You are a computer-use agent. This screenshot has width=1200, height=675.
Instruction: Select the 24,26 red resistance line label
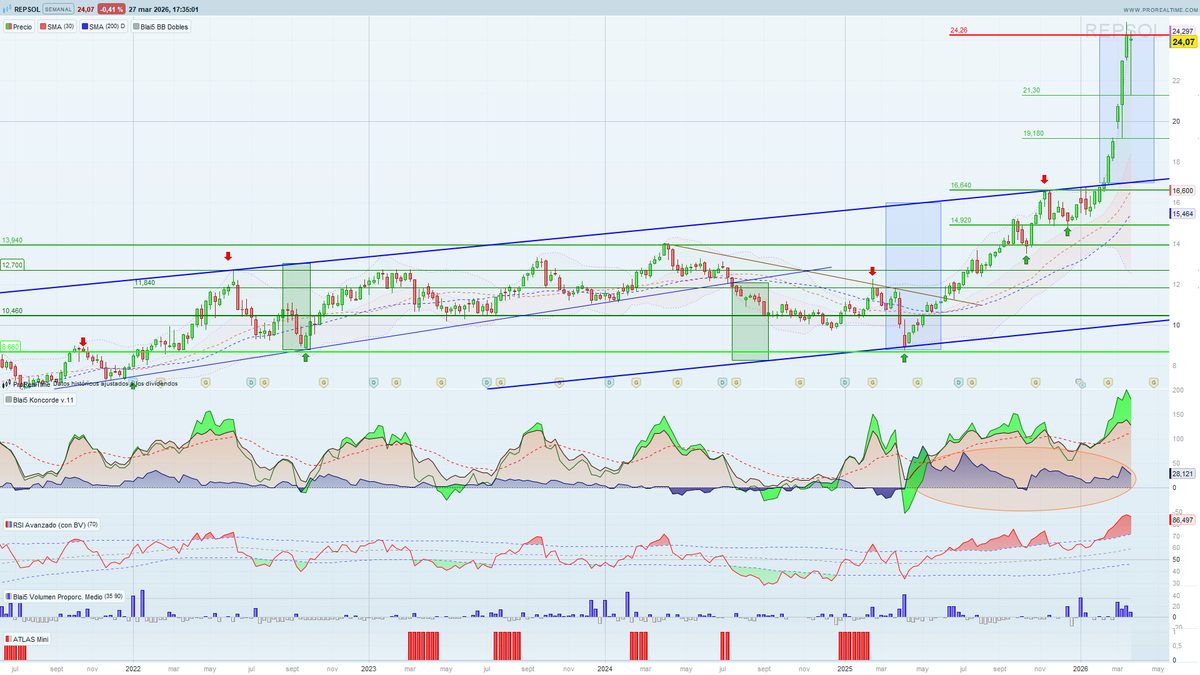(958, 31)
